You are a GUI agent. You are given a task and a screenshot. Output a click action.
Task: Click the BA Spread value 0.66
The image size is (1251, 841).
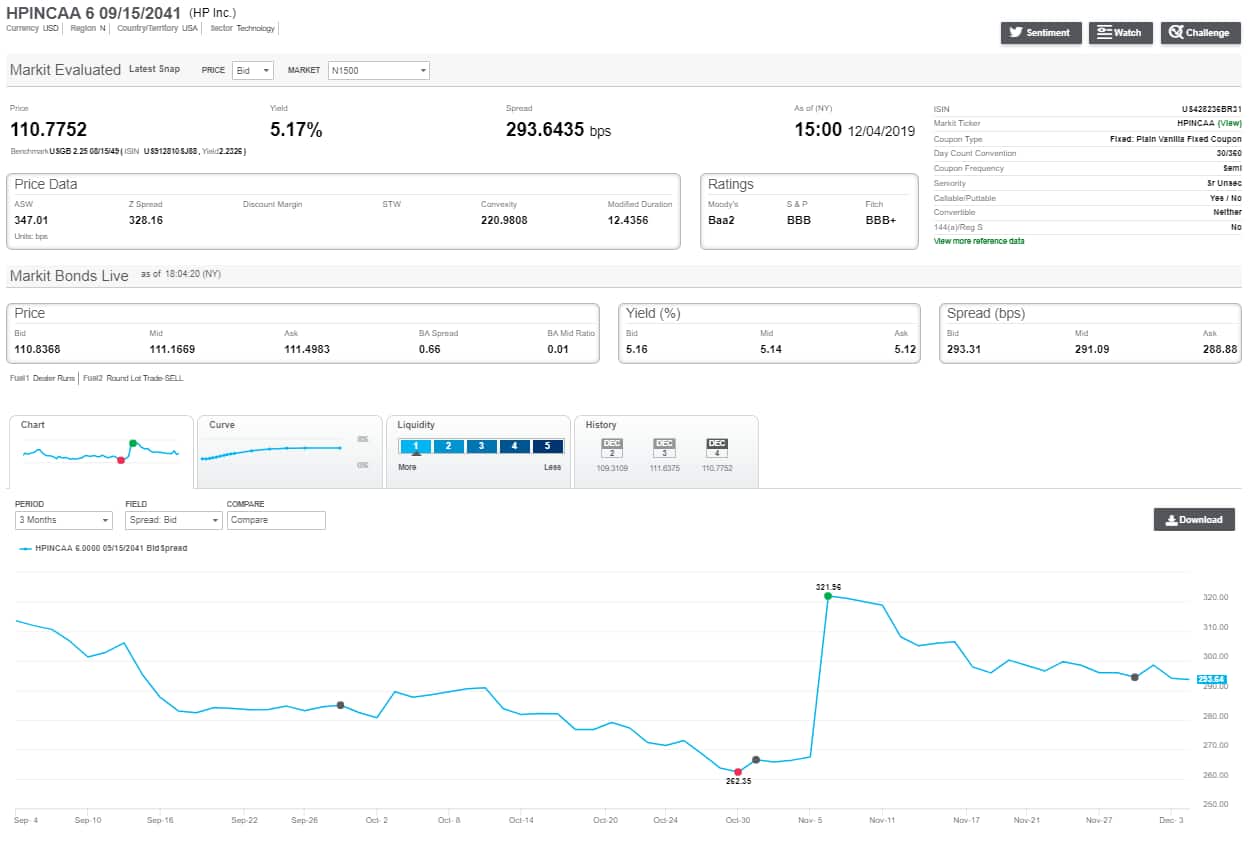coord(430,349)
